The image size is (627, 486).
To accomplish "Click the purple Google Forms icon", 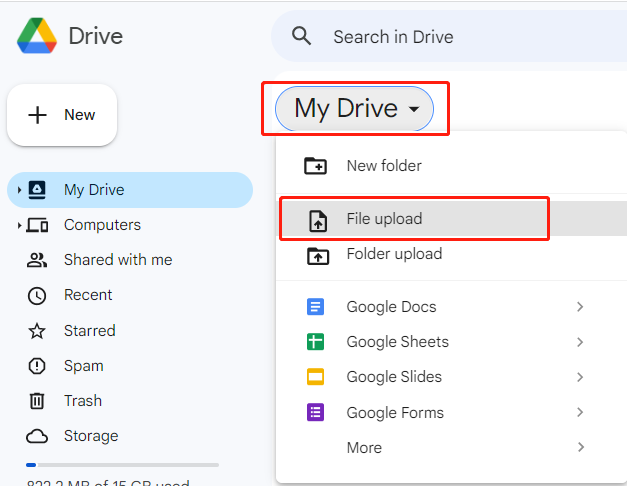I will click(x=315, y=412).
